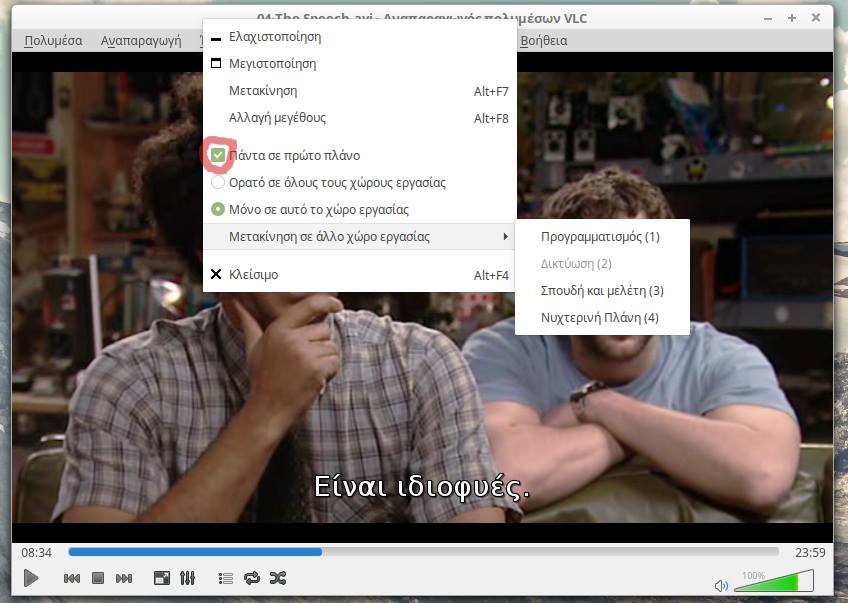848x603 pixels.
Task: Toggle fullscreen video mode
Action: (x=161, y=578)
